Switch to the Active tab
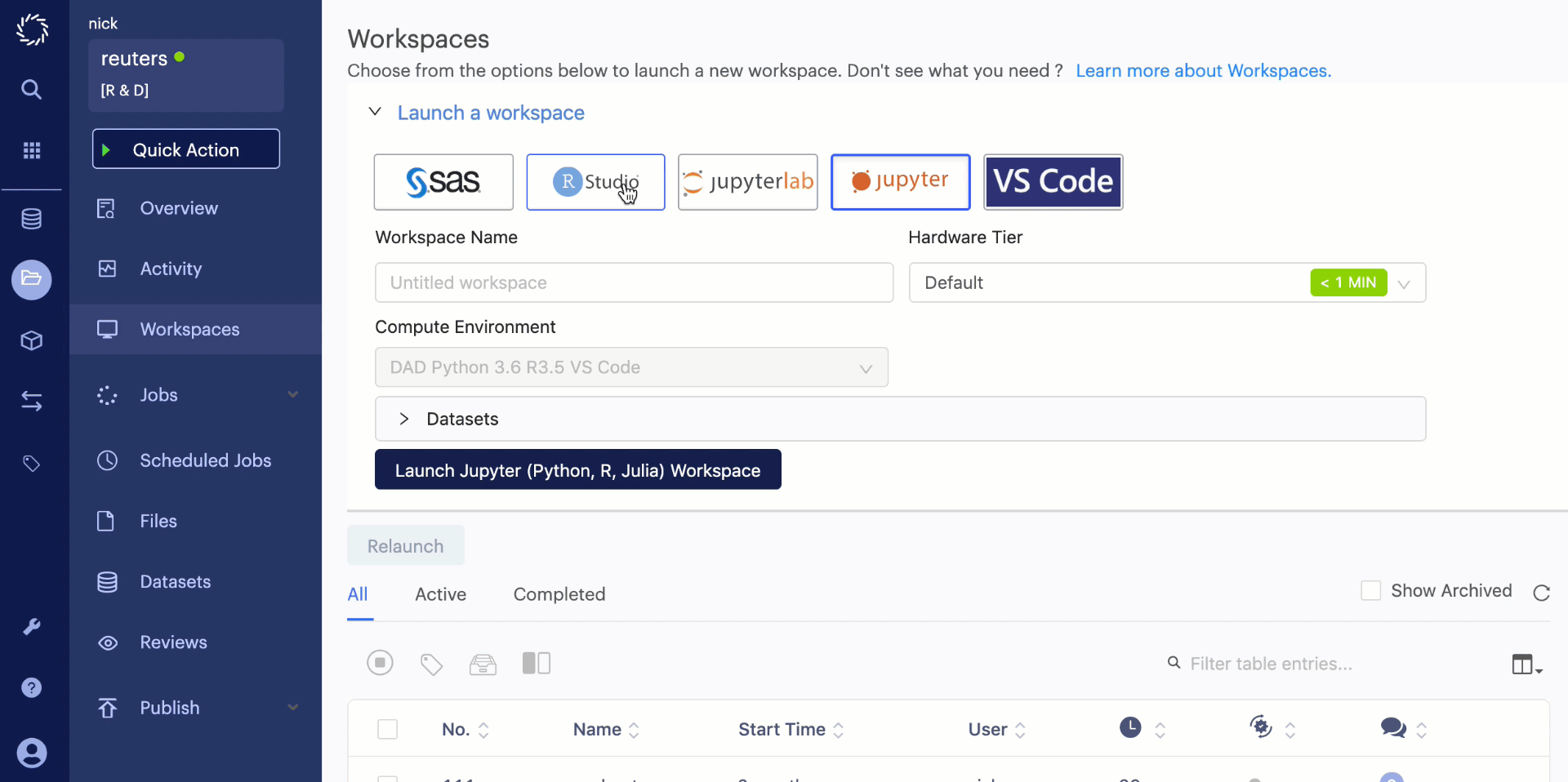Viewport: 1568px width, 782px height. coord(441,594)
